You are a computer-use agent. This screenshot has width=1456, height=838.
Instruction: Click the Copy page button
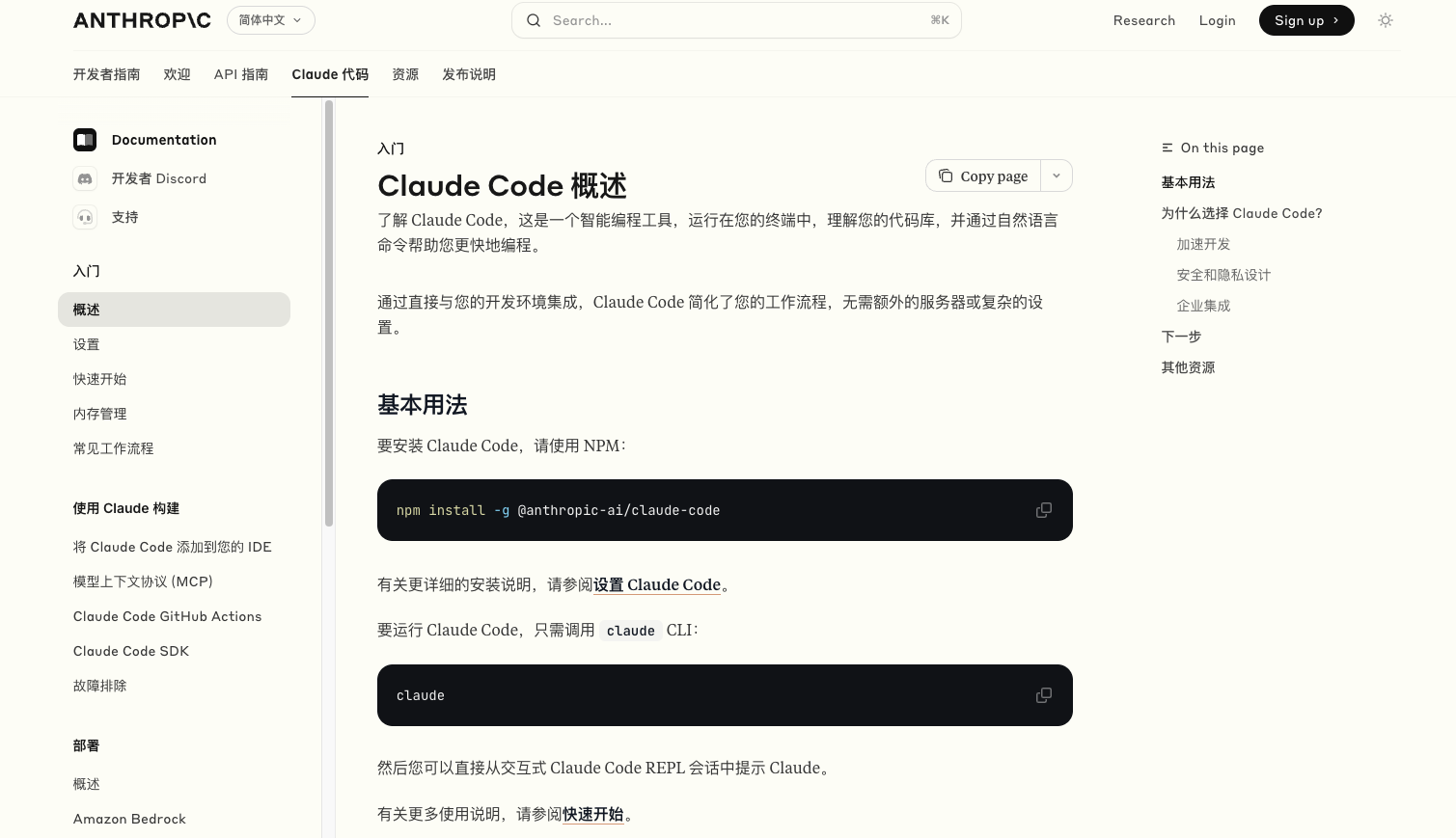point(983,176)
